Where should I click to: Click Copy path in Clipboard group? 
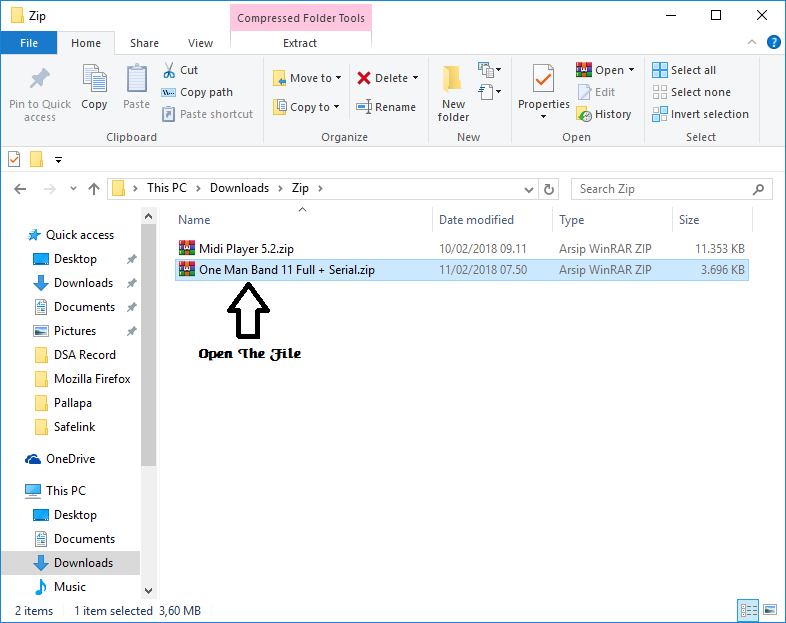tap(197, 92)
